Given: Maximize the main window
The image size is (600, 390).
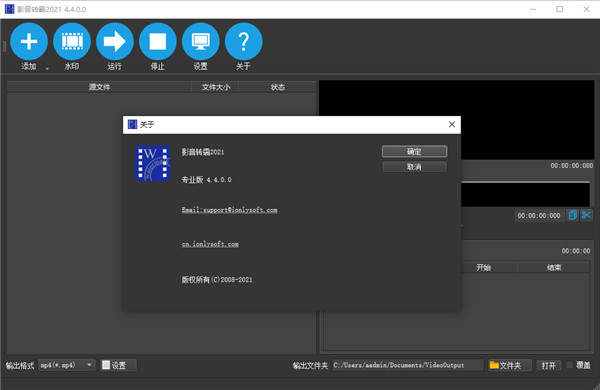Looking at the screenshot, I should click(559, 9).
